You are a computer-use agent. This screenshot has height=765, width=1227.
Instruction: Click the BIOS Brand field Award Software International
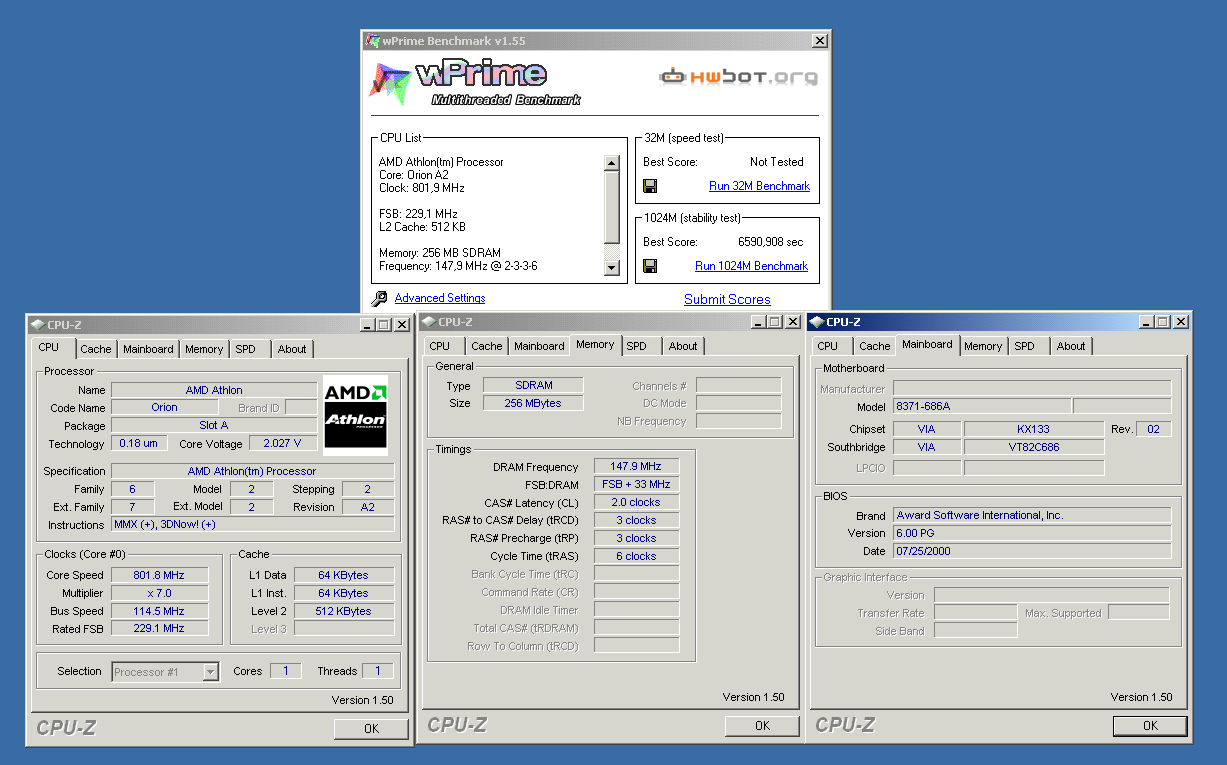point(1031,515)
